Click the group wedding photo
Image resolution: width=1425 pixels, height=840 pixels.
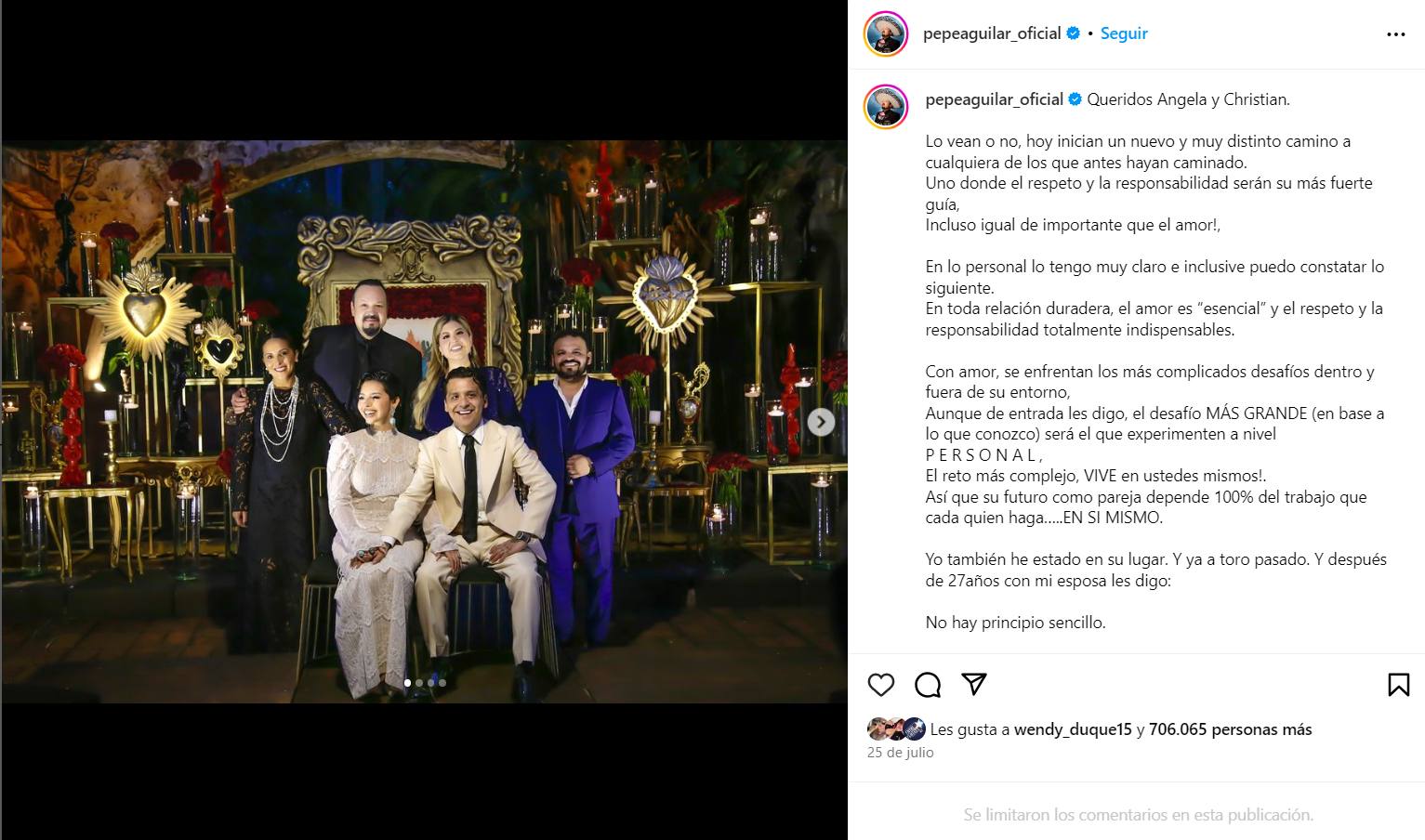(x=424, y=421)
